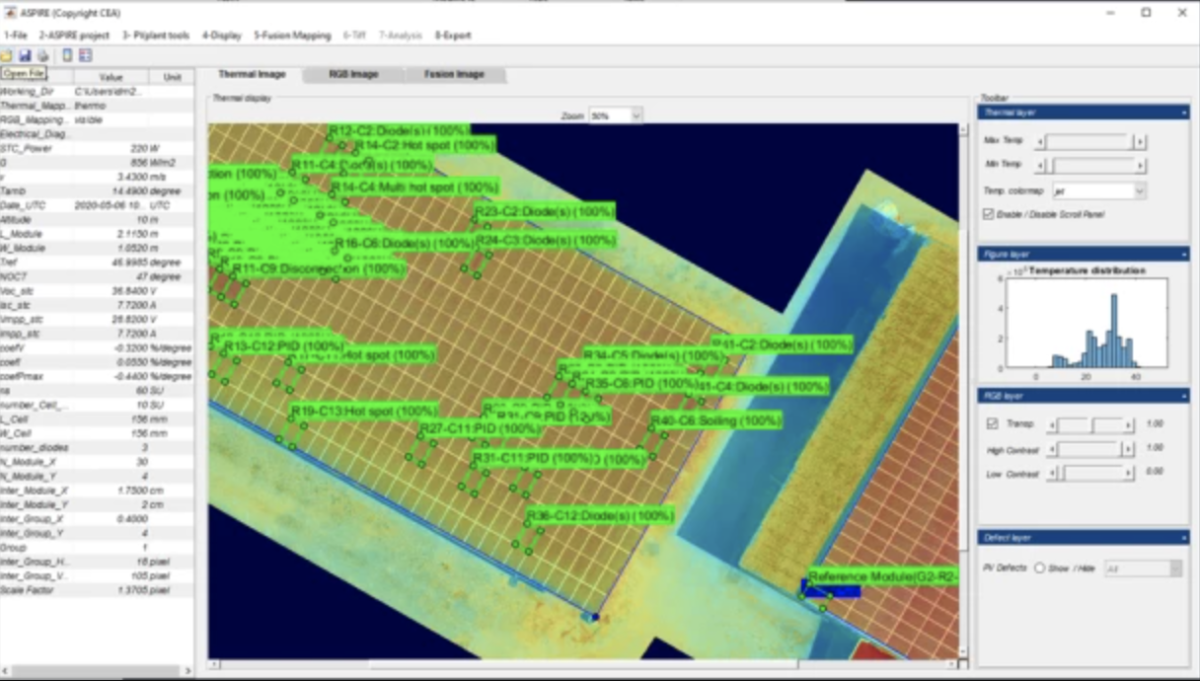
Task: Click the High Contrast slider track
Action: coord(1089,450)
